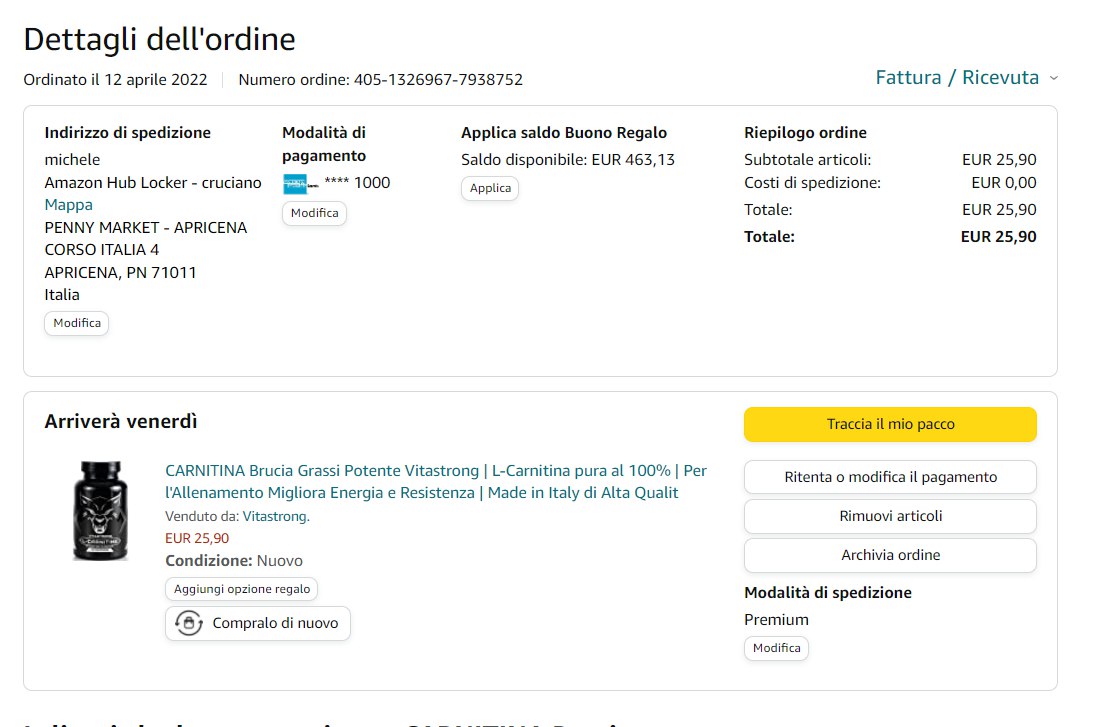This screenshot has height=727, width=1096.
Task: Click the Carnitina bottle product thumbnail
Action: click(101, 510)
